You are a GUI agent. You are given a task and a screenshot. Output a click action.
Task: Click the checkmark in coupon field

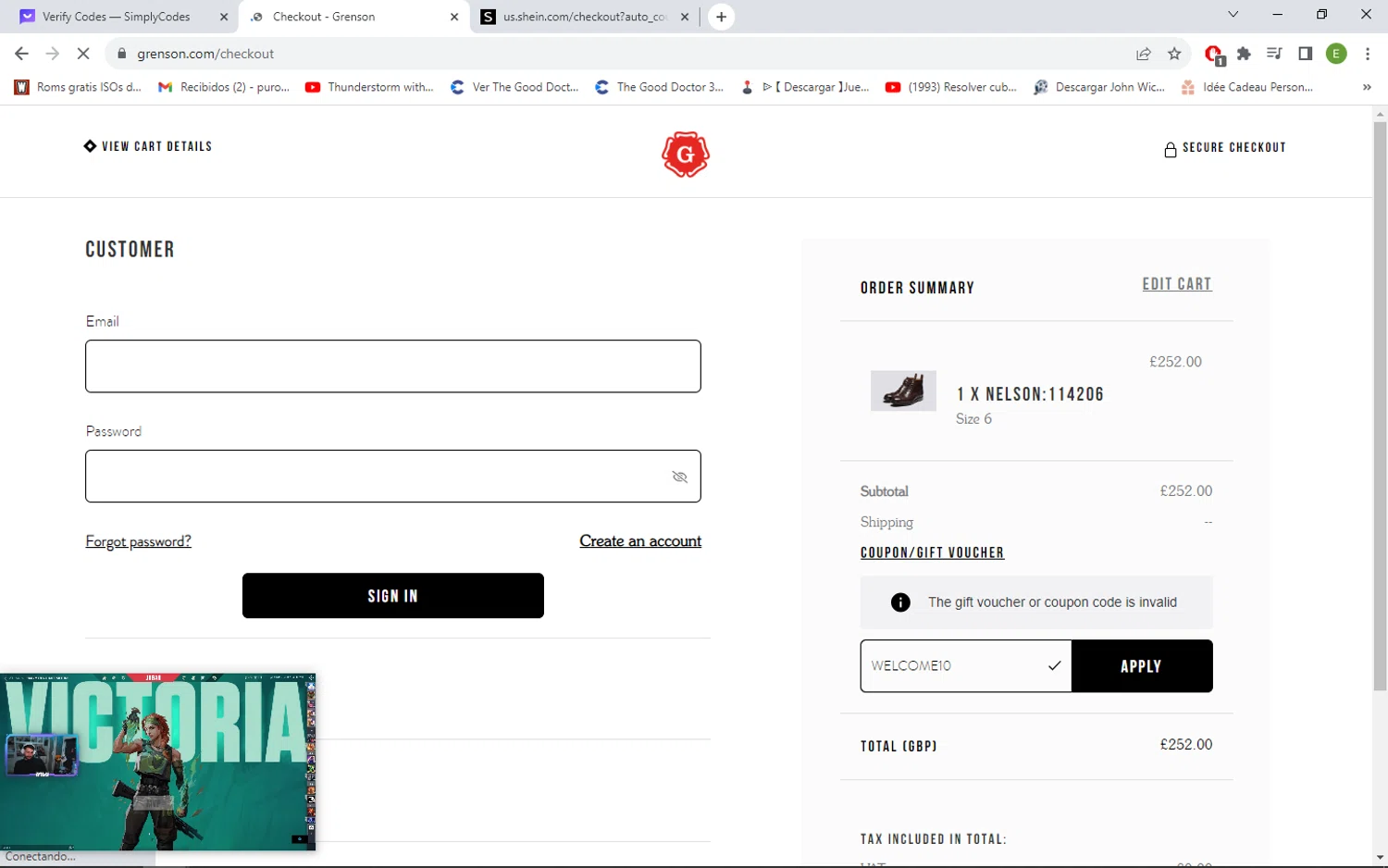click(1054, 665)
